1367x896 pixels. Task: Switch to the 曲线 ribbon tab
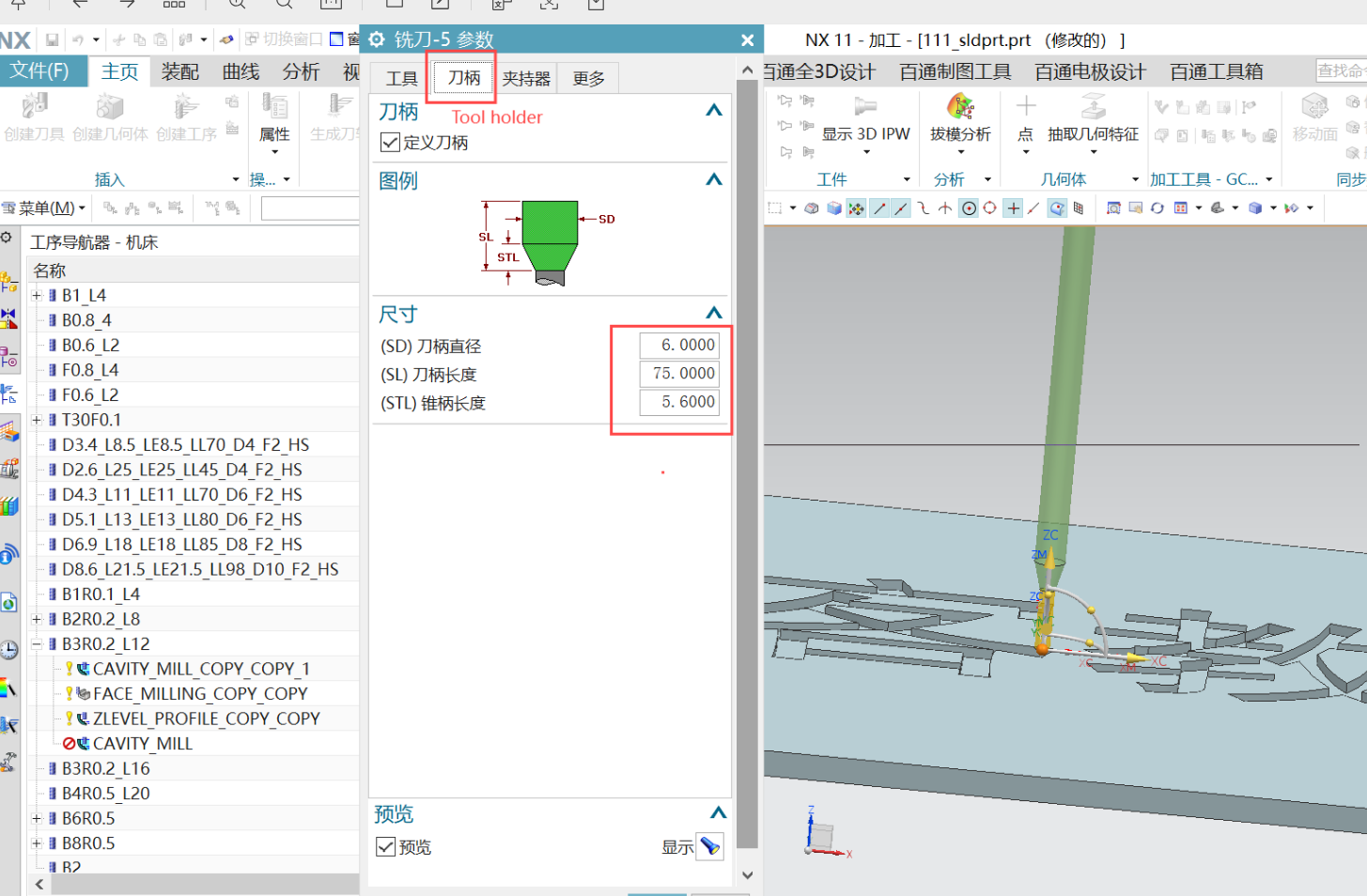click(241, 71)
